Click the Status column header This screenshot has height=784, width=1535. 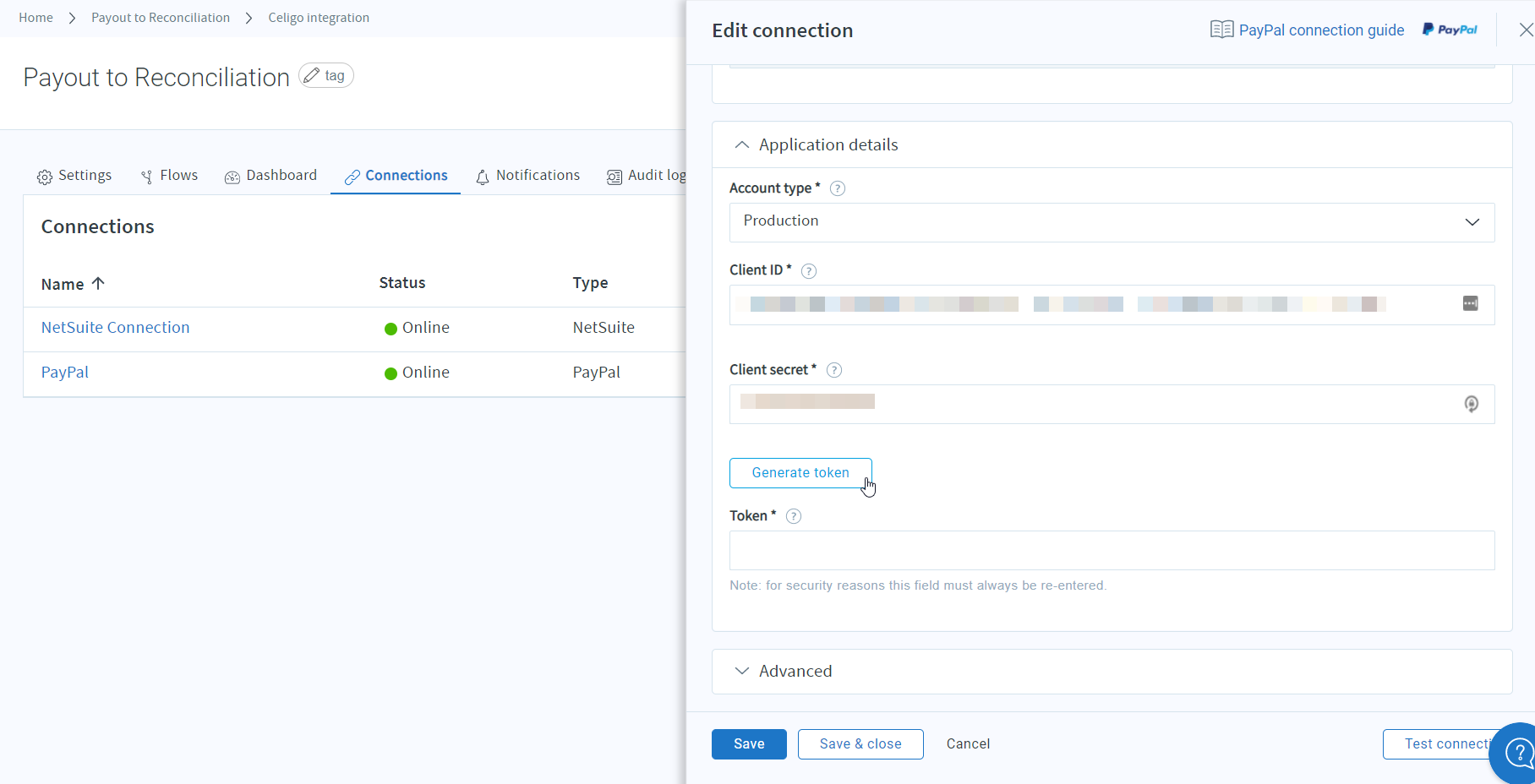(x=402, y=283)
